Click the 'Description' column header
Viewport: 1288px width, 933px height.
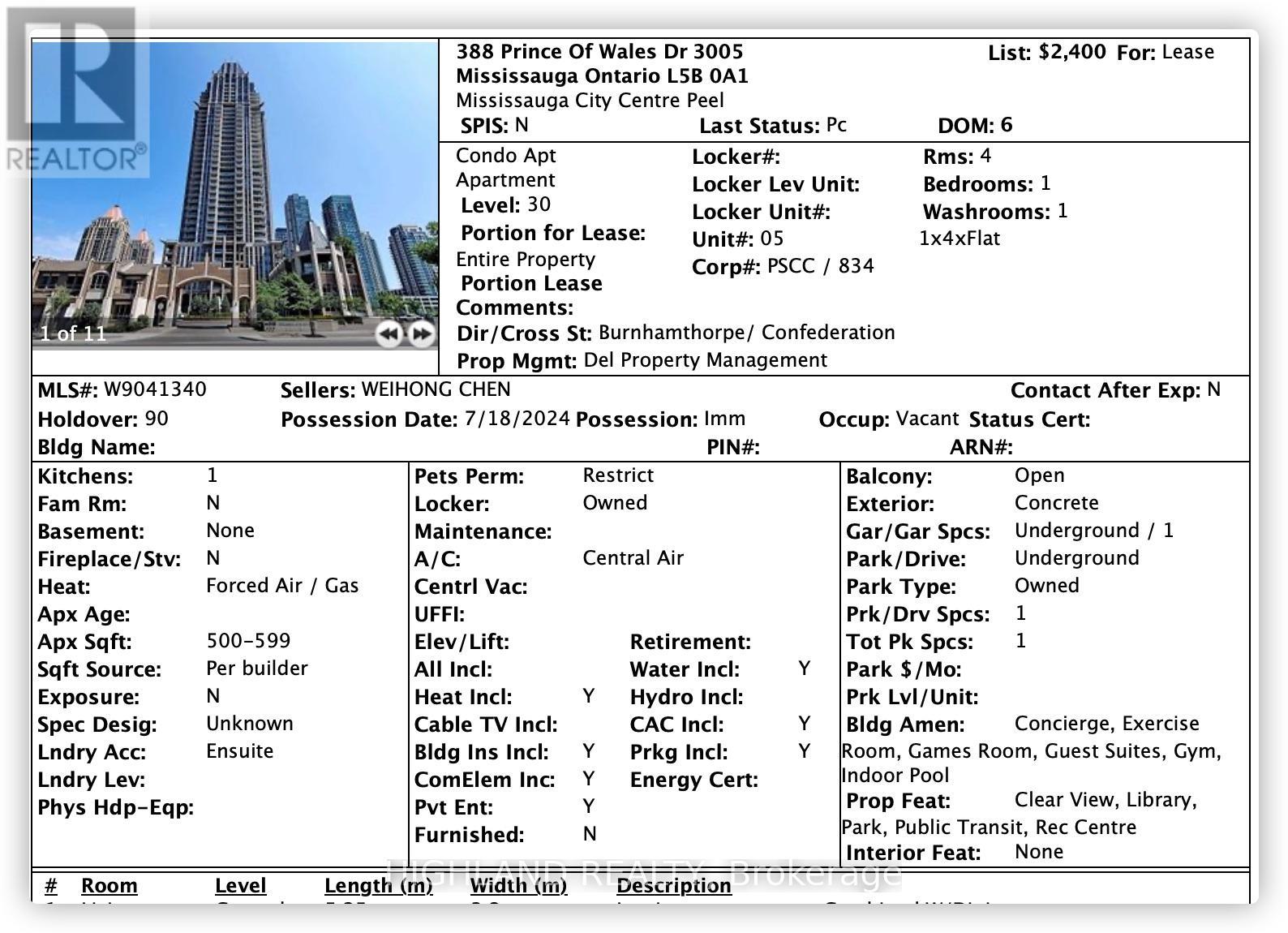[674, 887]
